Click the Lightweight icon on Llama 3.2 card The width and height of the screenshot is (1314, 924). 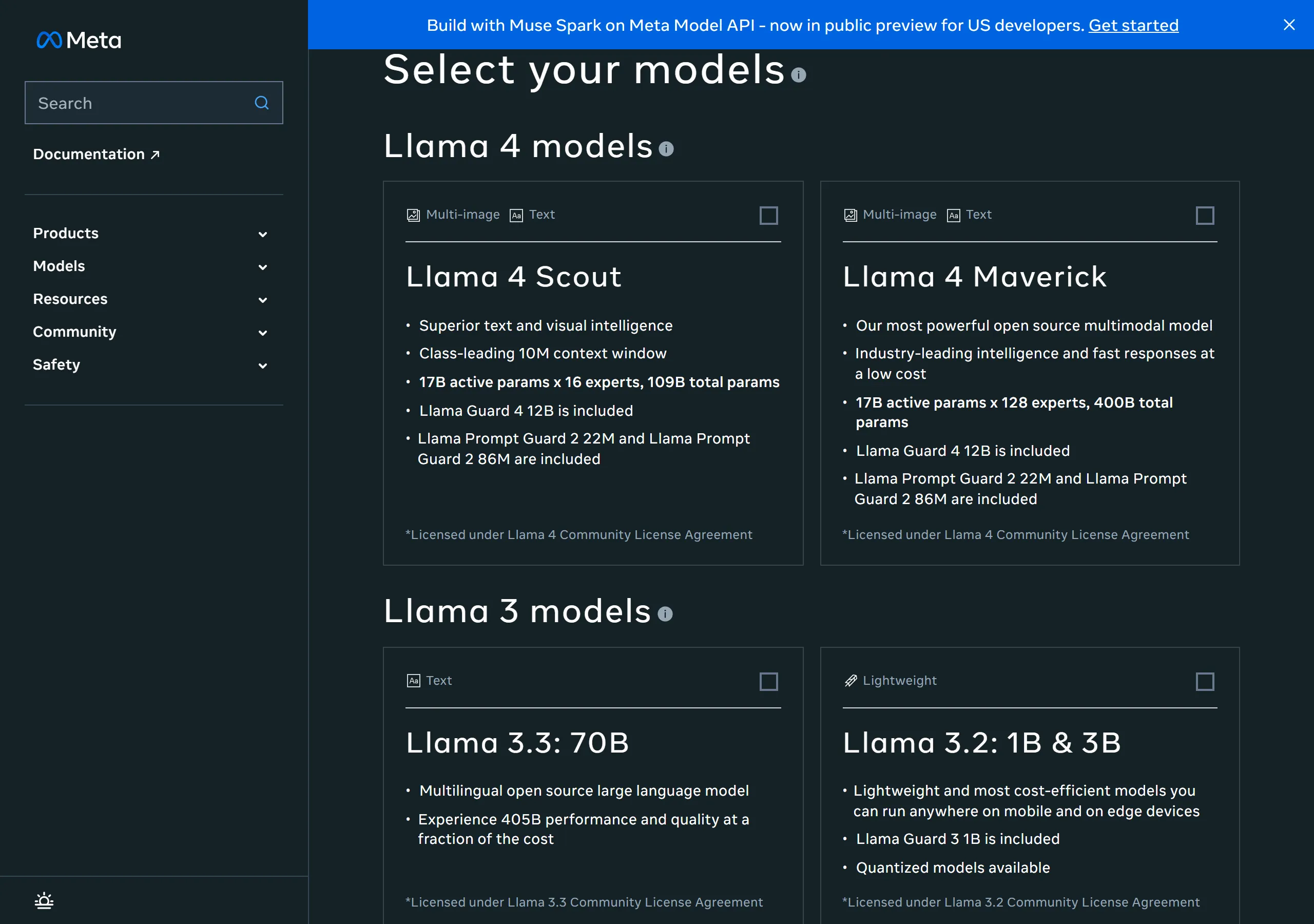tap(851, 681)
